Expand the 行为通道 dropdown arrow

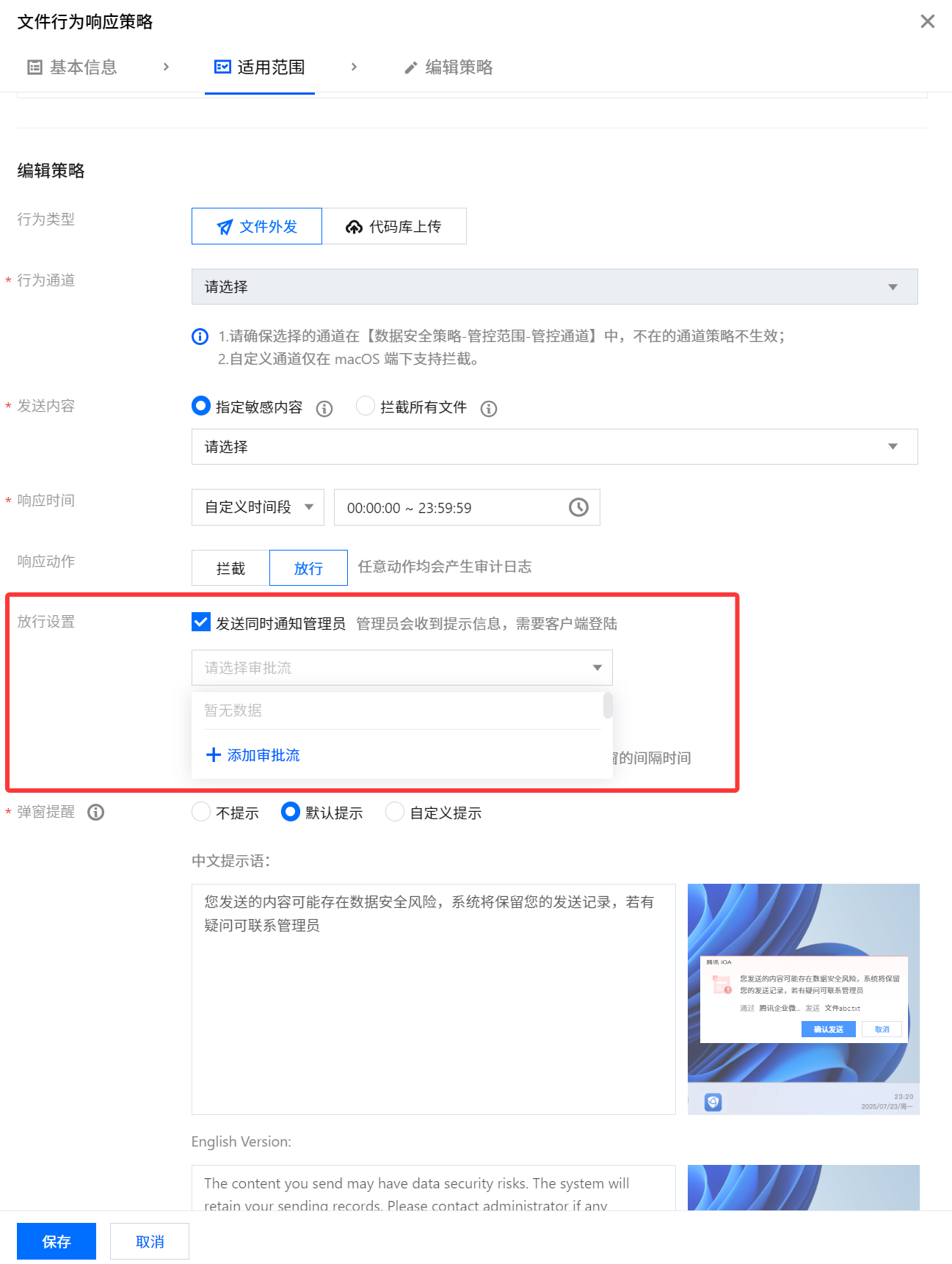pyautogui.click(x=893, y=287)
